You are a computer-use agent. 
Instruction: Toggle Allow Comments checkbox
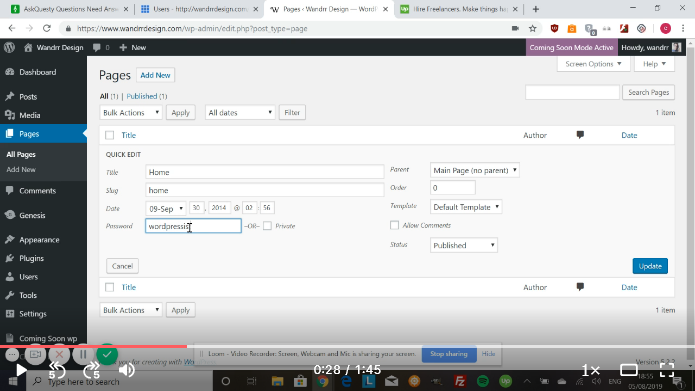[x=394, y=225]
